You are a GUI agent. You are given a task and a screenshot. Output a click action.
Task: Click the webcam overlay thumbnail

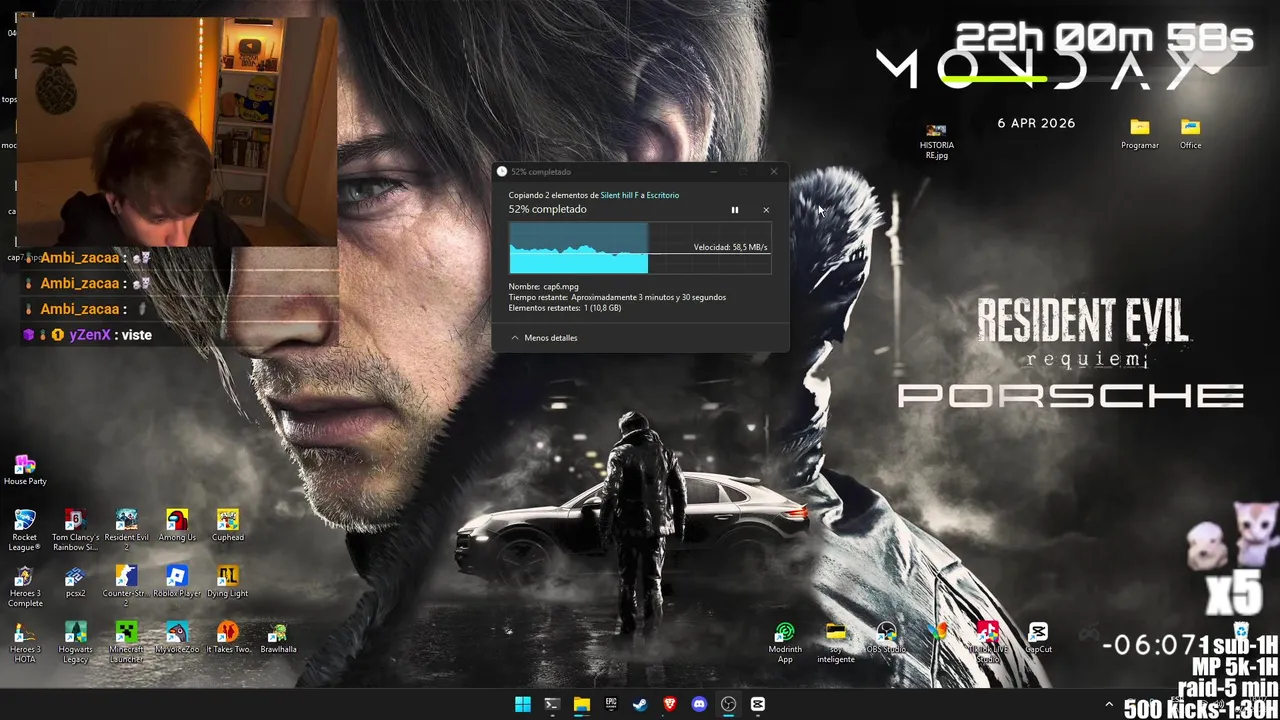(177, 131)
